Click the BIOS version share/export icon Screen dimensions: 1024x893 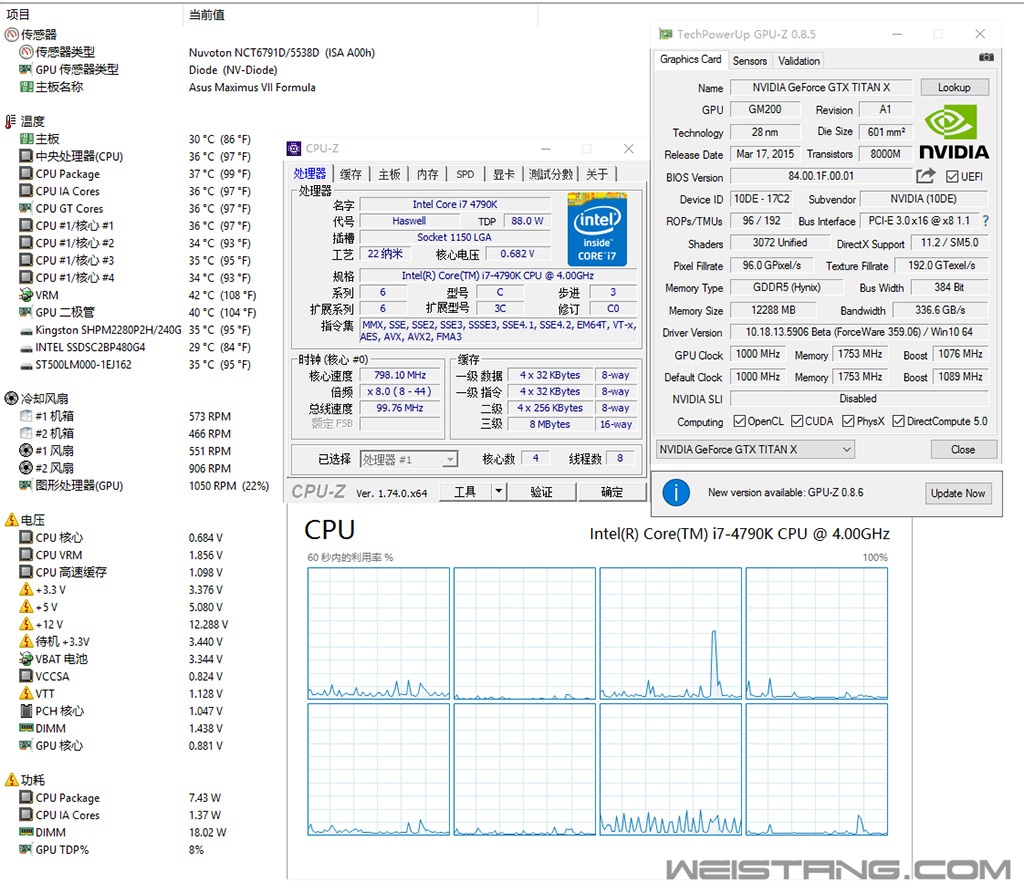tap(925, 176)
